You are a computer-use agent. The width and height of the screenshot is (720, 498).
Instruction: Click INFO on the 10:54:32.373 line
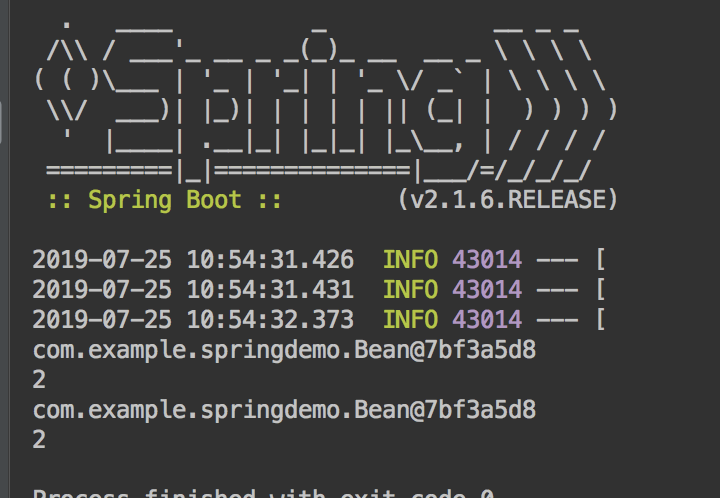[x=411, y=319]
